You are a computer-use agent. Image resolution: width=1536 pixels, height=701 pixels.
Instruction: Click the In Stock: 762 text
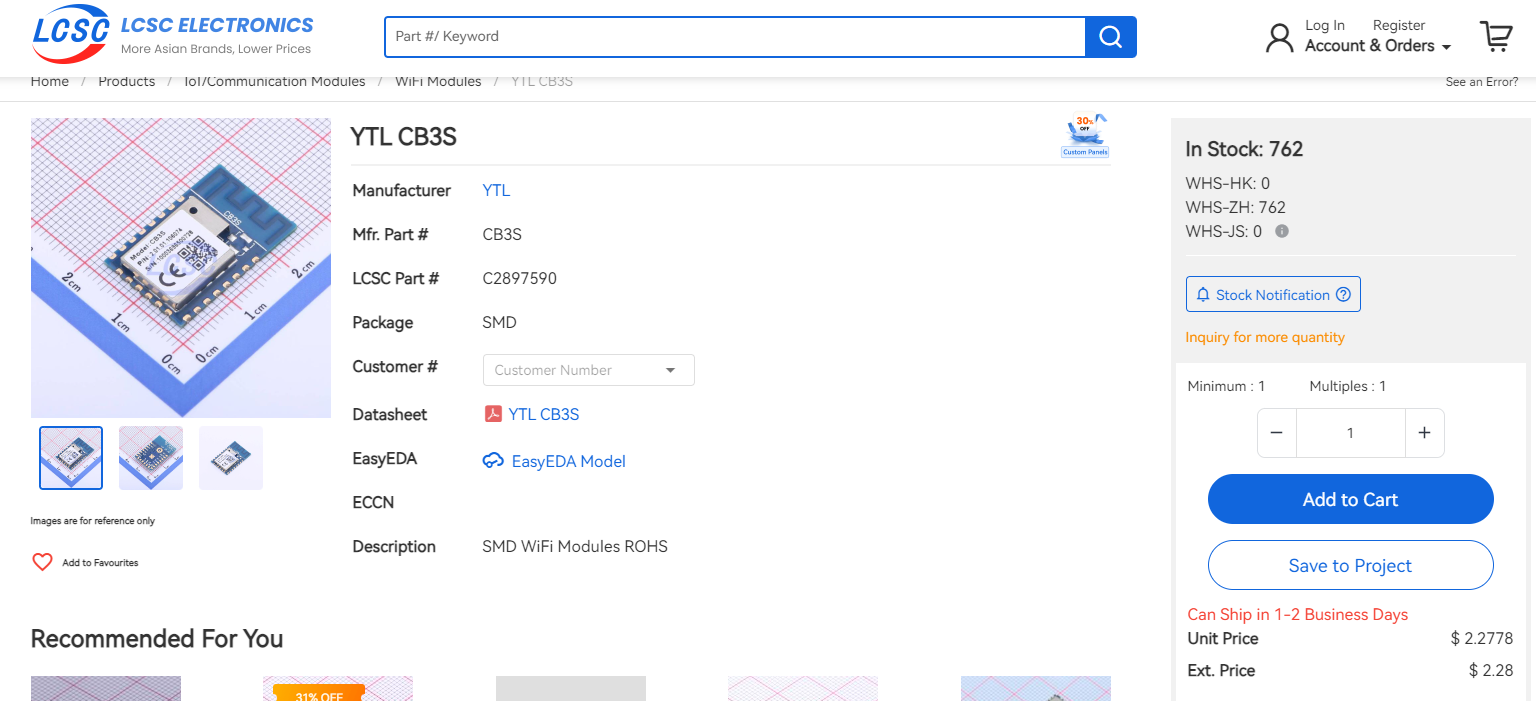1244,149
